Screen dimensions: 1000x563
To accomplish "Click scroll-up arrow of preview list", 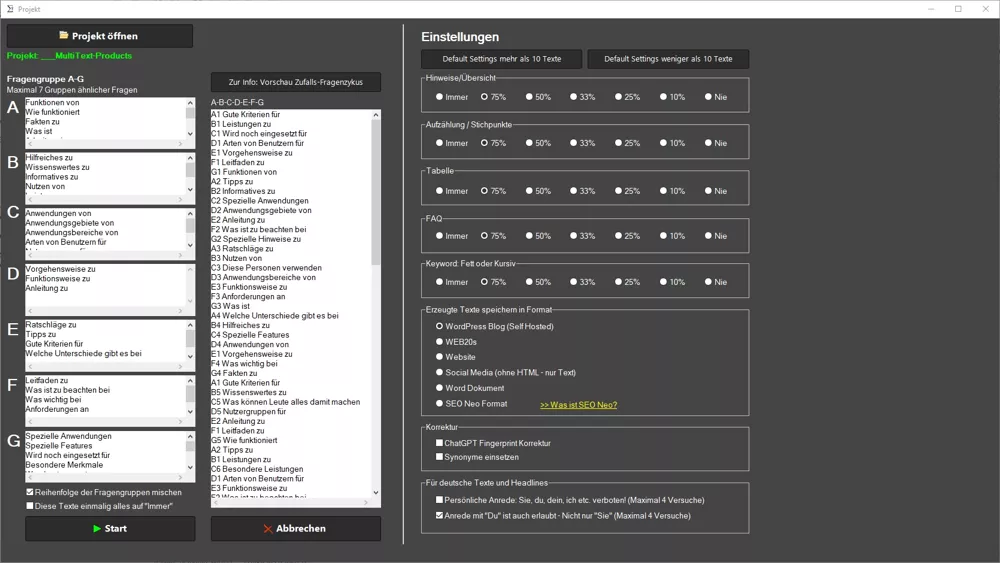I will click(x=376, y=115).
